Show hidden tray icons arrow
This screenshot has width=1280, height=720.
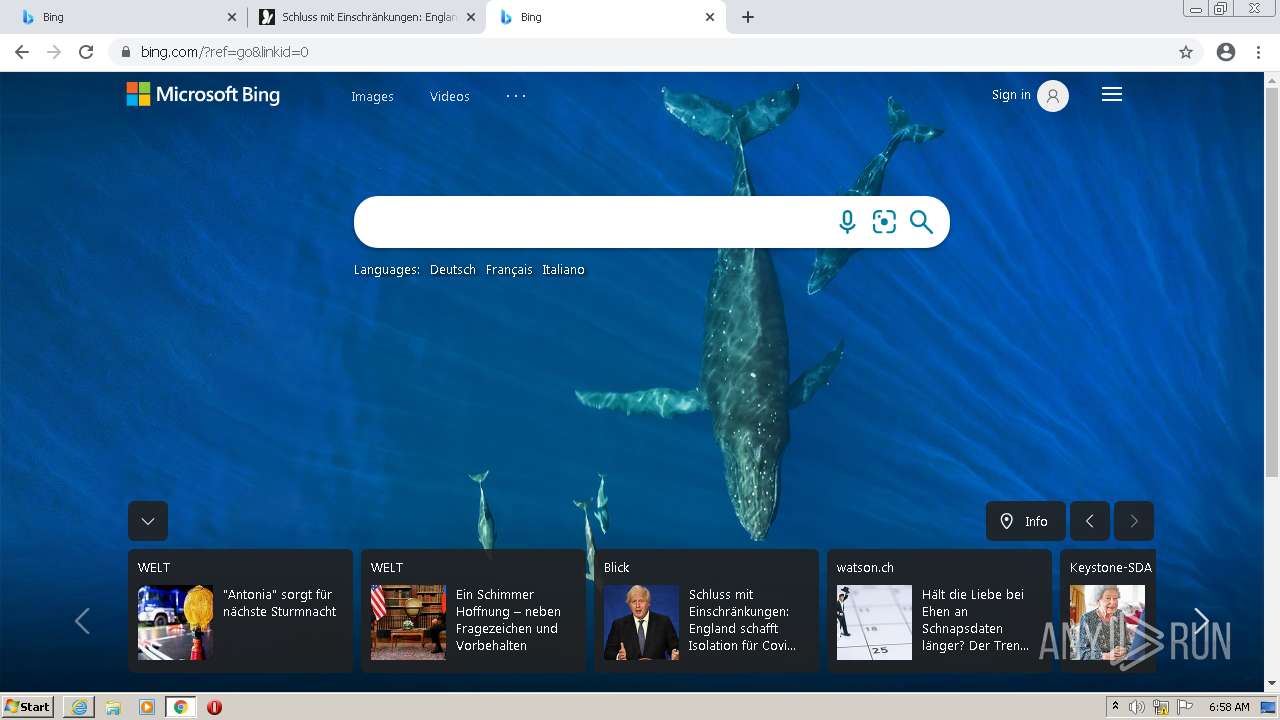pos(1115,707)
